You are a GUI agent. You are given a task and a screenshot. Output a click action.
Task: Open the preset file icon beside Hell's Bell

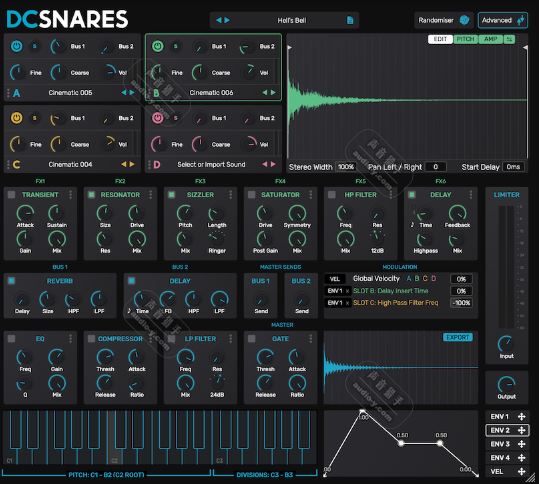click(350, 20)
